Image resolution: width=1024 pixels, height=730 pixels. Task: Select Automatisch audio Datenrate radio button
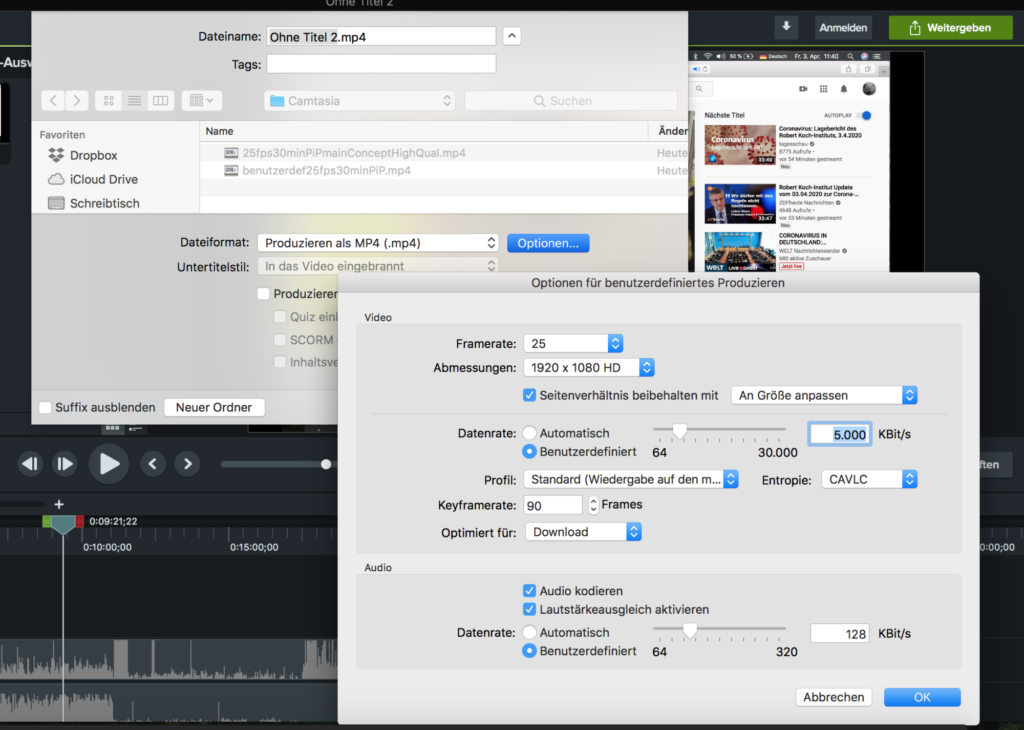pyautogui.click(x=530, y=632)
